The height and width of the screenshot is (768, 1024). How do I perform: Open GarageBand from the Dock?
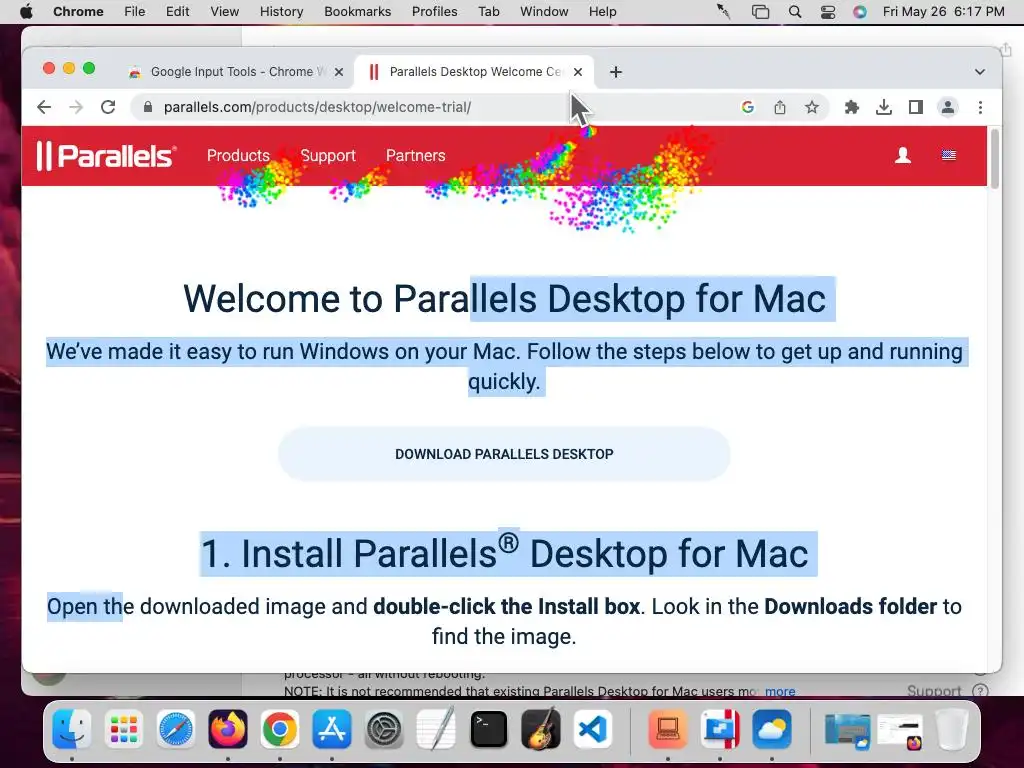click(541, 729)
